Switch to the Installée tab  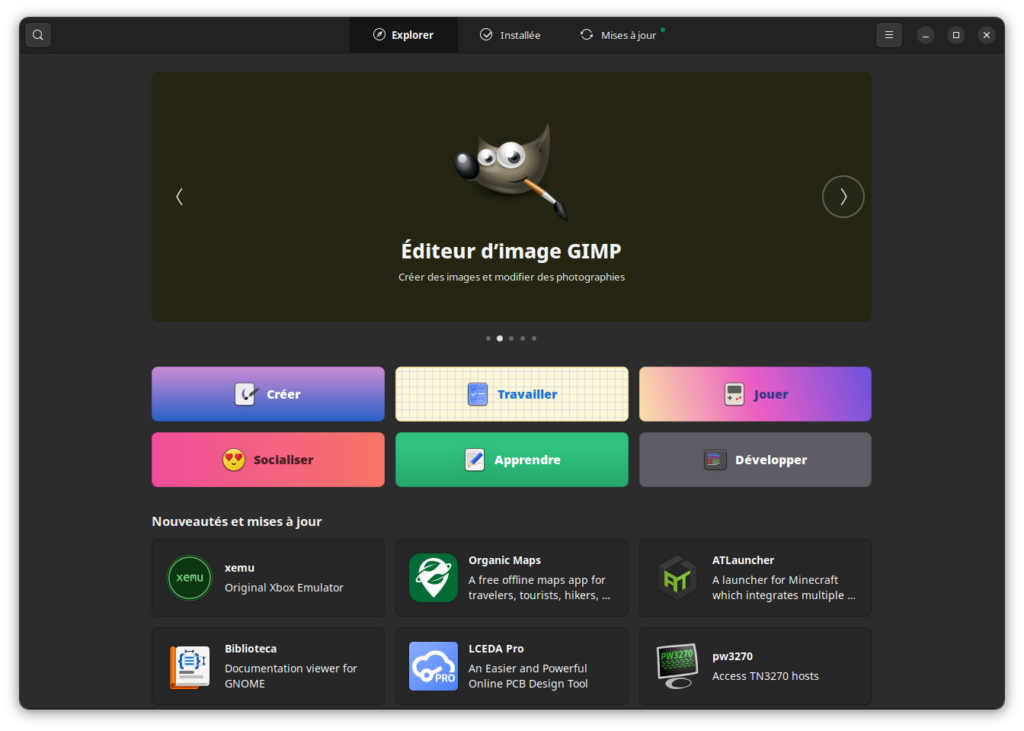[510, 35]
